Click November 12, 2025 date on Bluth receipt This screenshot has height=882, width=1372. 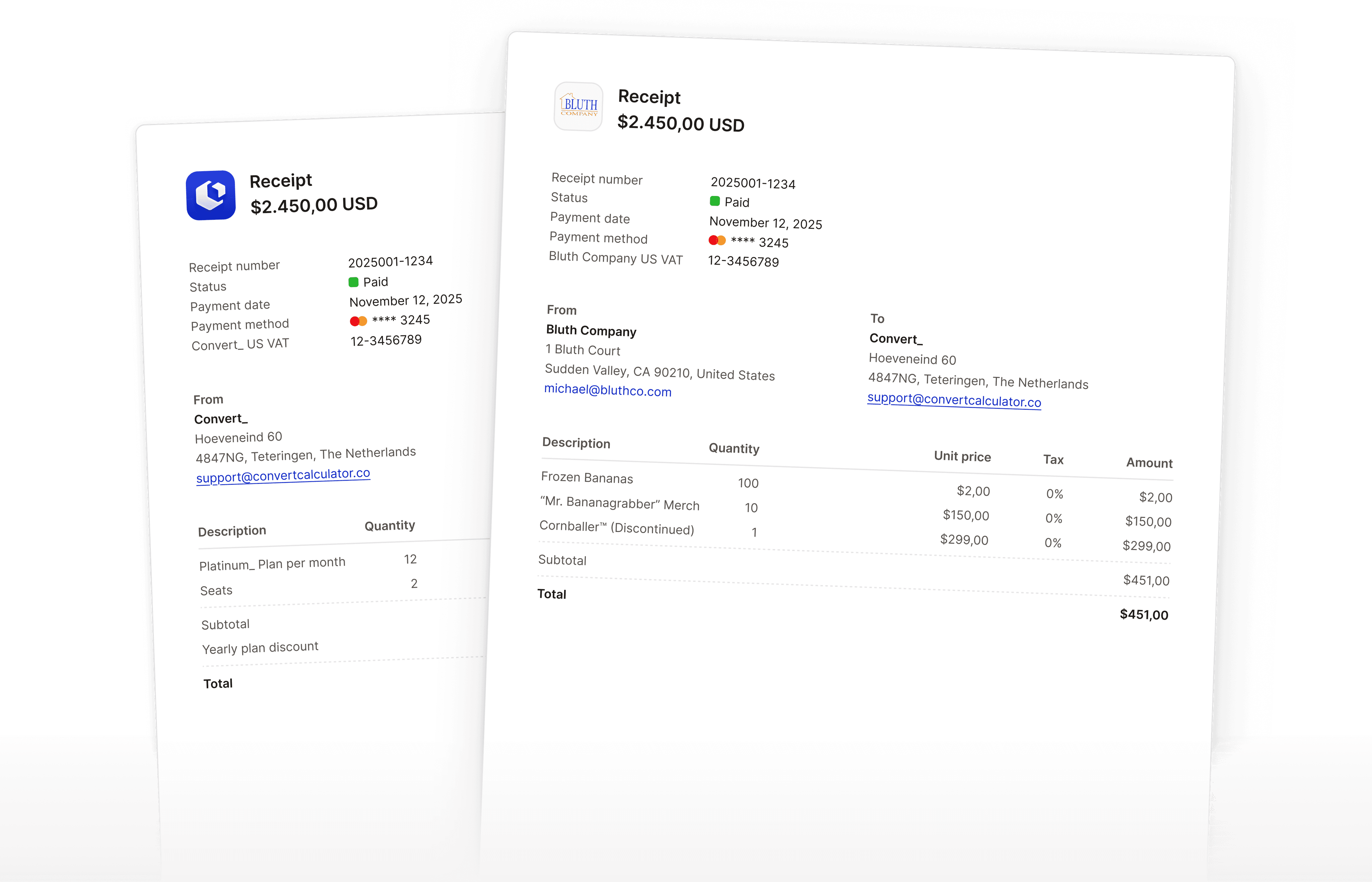766,223
